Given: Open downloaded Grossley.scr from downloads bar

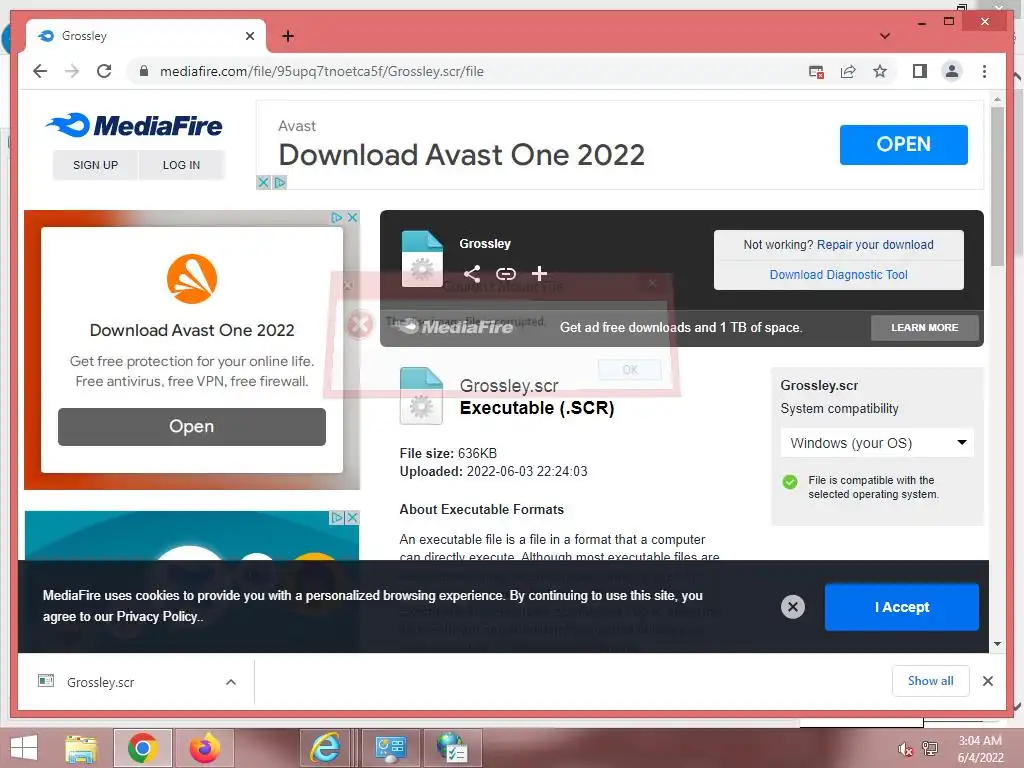Looking at the screenshot, I should 100,682.
